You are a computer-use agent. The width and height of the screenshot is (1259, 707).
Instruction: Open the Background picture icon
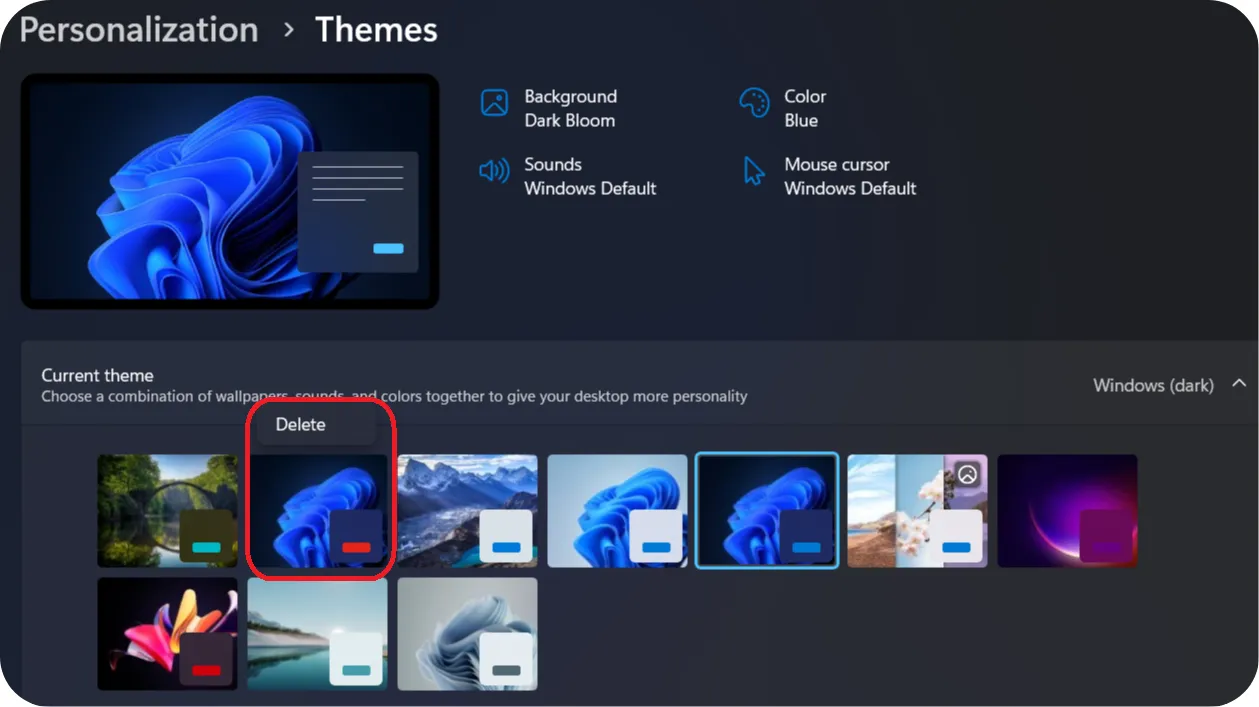pyautogui.click(x=495, y=103)
